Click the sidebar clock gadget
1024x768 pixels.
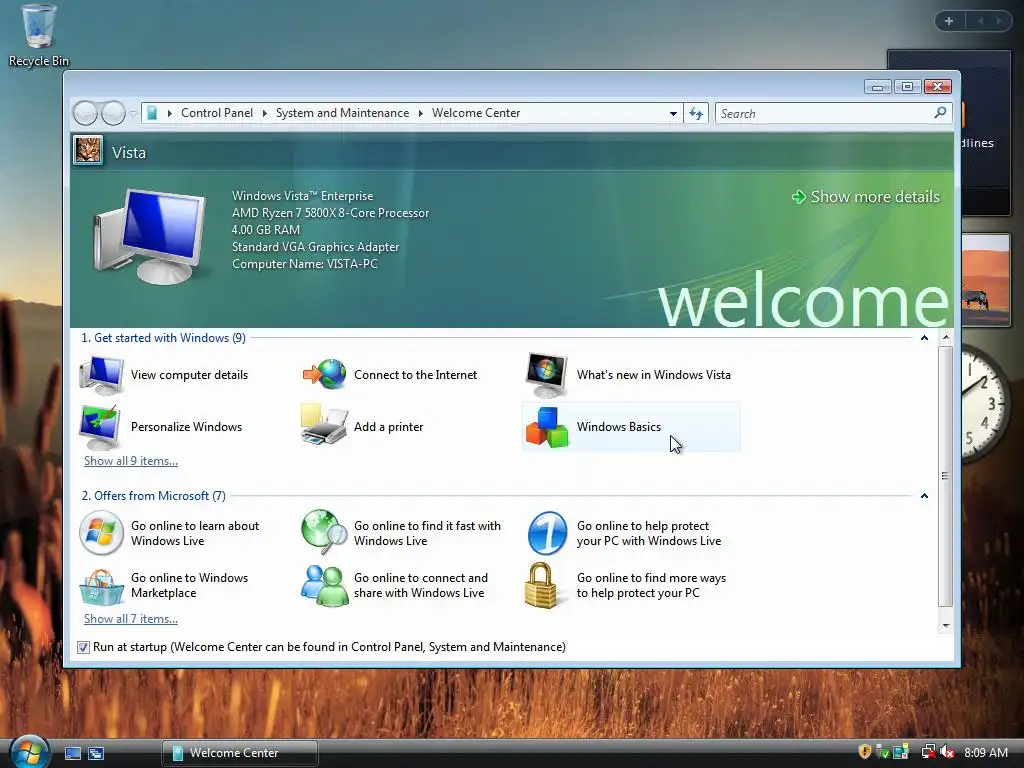[984, 404]
